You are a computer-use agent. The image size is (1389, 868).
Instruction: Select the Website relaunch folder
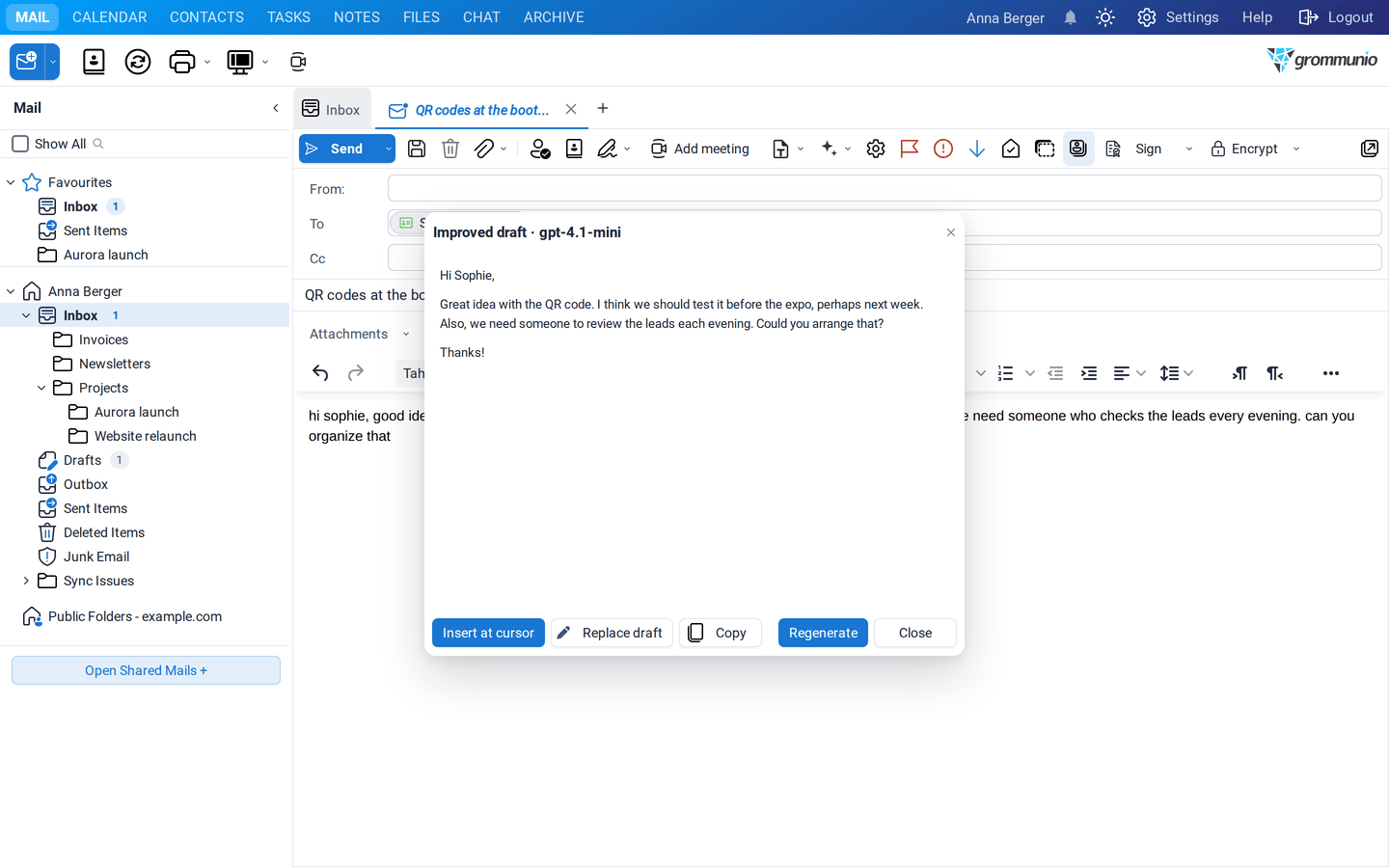pos(145,436)
